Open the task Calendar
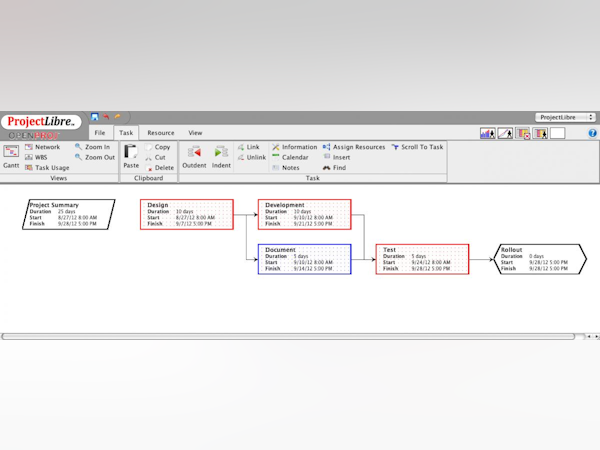The height and width of the screenshot is (450, 600). pyautogui.click(x=290, y=157)
